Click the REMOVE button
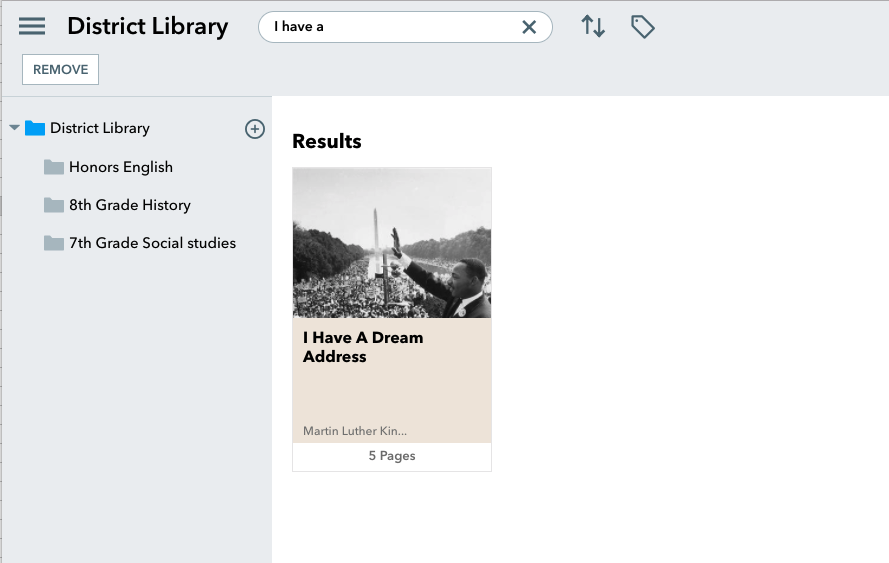This screenshot has width=889, height=563. pos(61,70)
